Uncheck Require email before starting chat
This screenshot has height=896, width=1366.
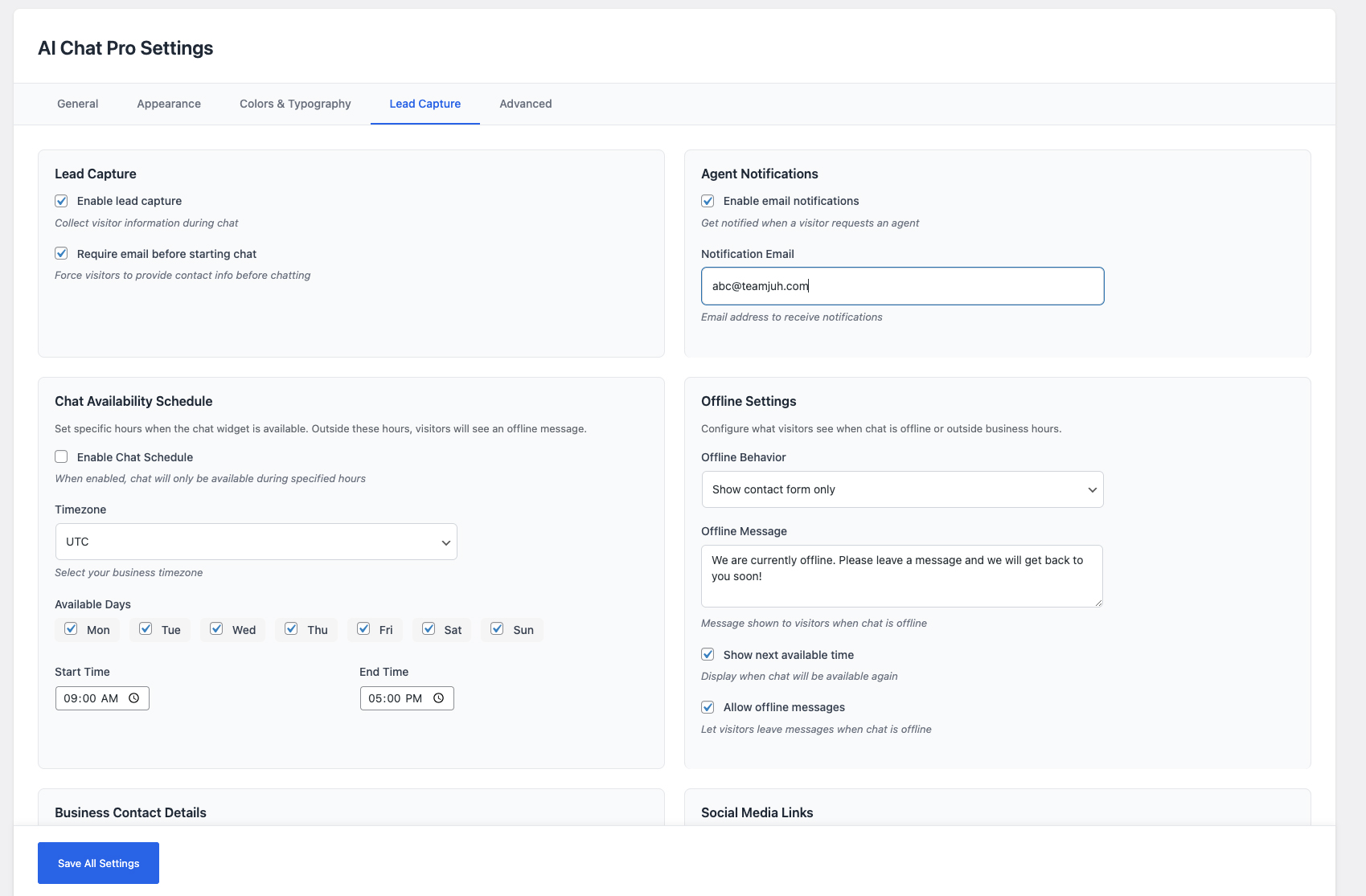tap(61, 253)
